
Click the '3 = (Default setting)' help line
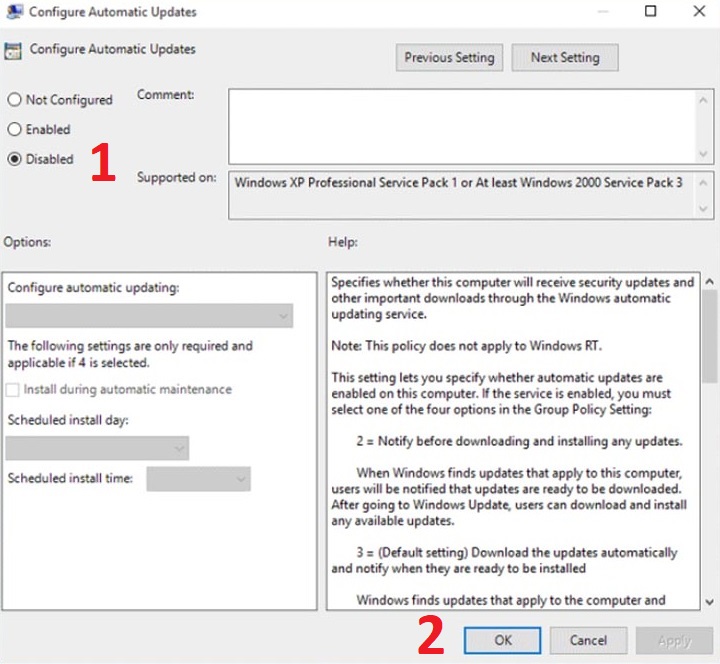point(517,552)
